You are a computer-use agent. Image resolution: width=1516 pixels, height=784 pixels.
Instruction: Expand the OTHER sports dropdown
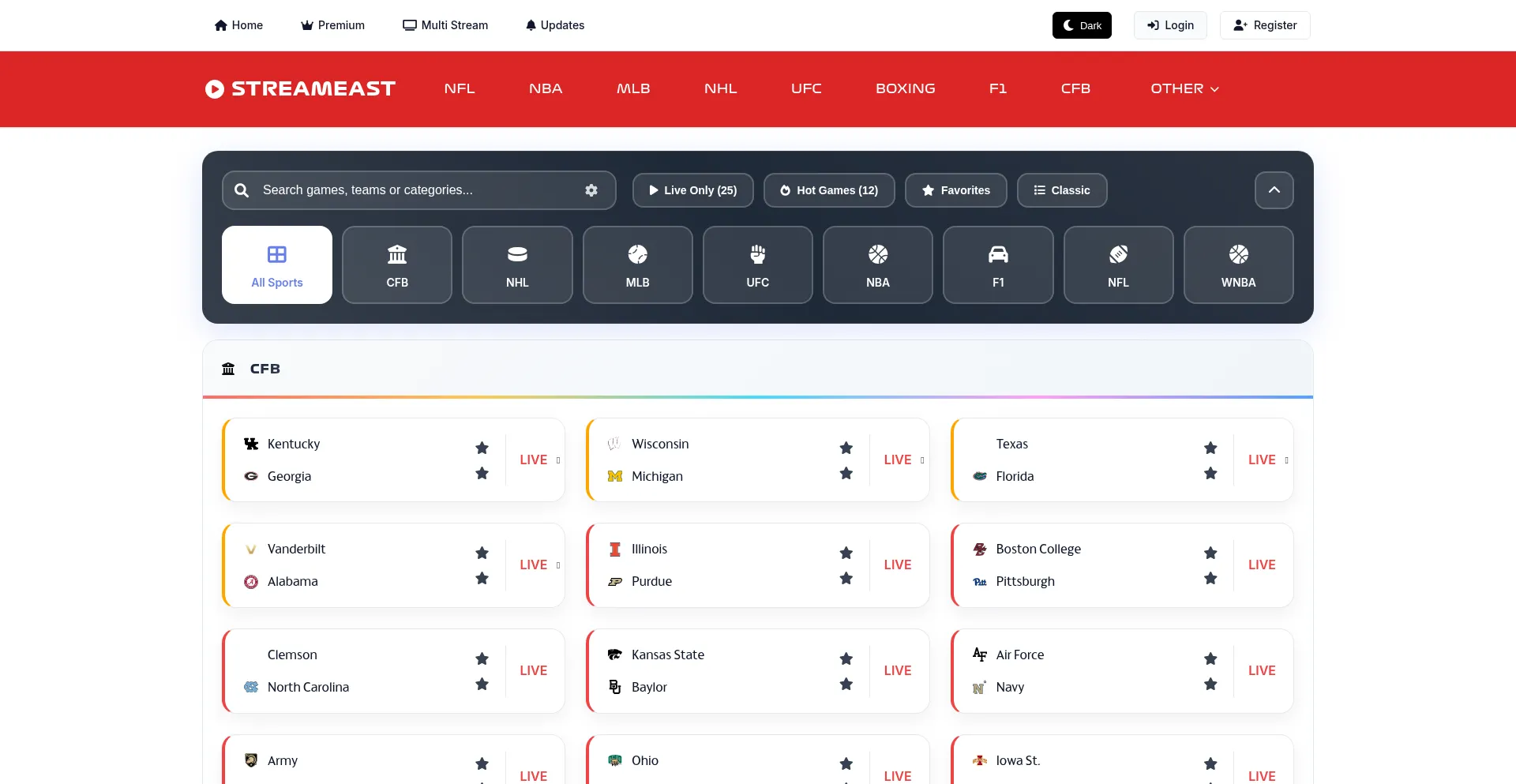pyautogui.click(x=1184, y=89)
